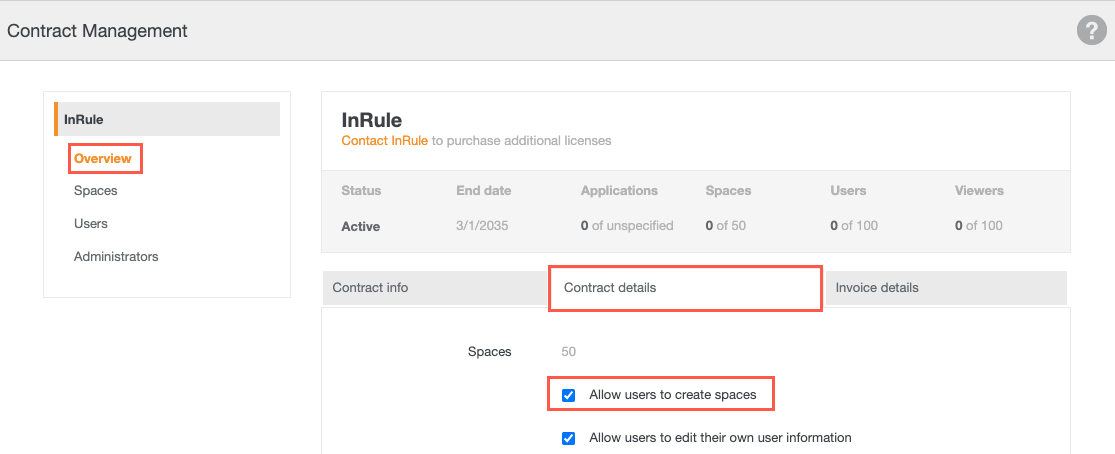Switch to the Contract info tab
Viewport: 1115px width, 454px height.
pos(370,287)
